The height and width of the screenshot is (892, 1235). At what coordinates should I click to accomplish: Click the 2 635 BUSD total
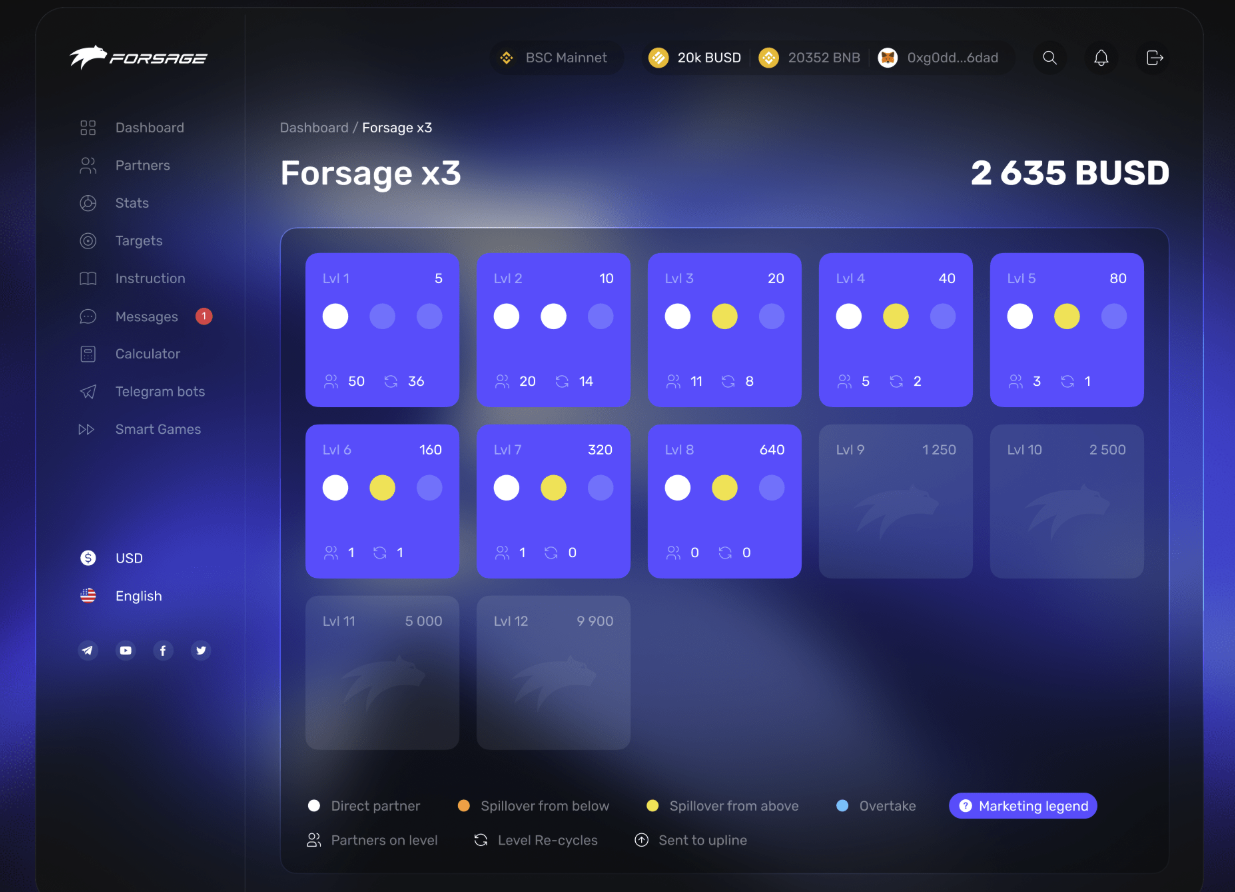click(x=1070, y=173)
